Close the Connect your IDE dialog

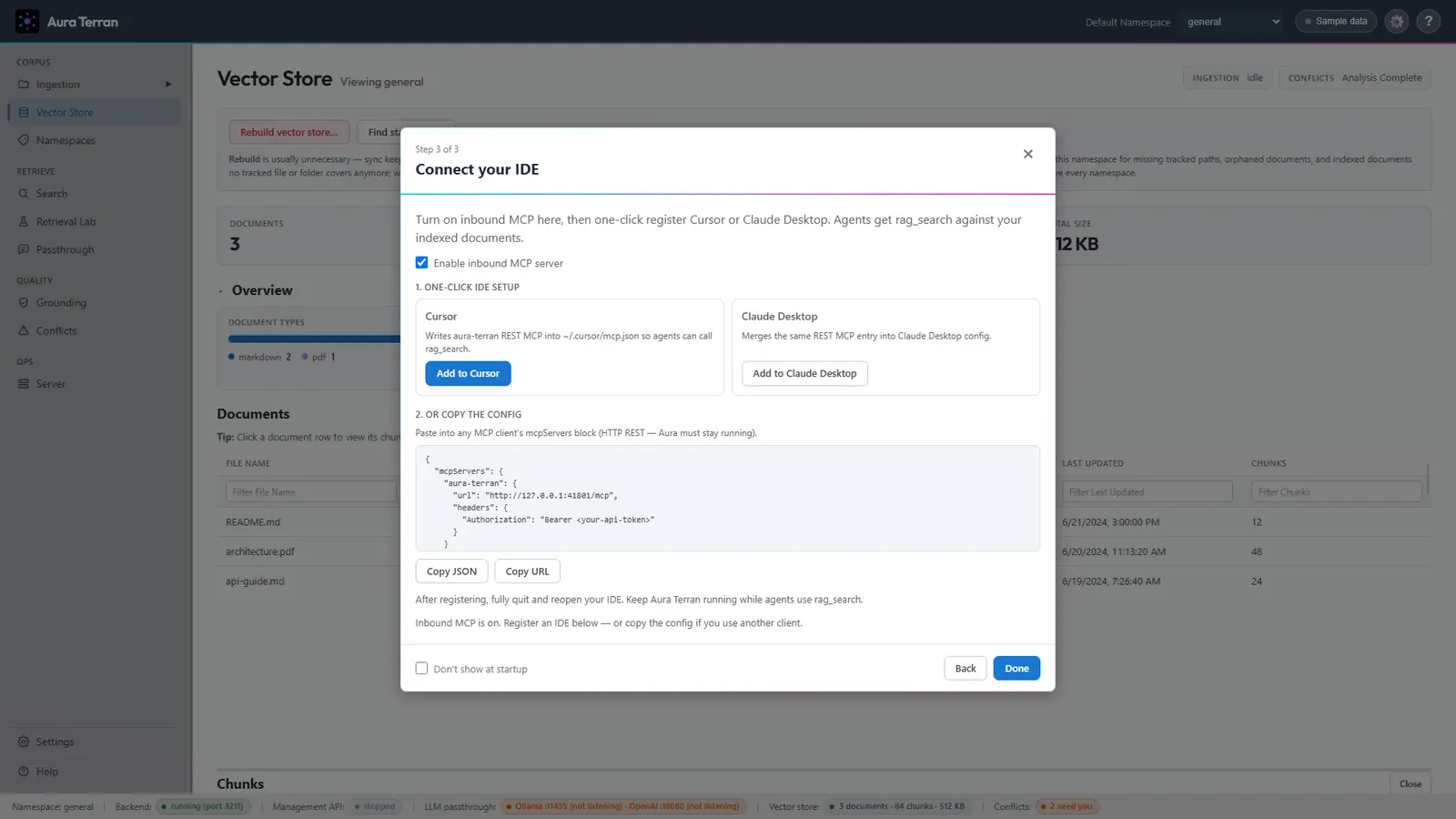[x=1028, y=154]
